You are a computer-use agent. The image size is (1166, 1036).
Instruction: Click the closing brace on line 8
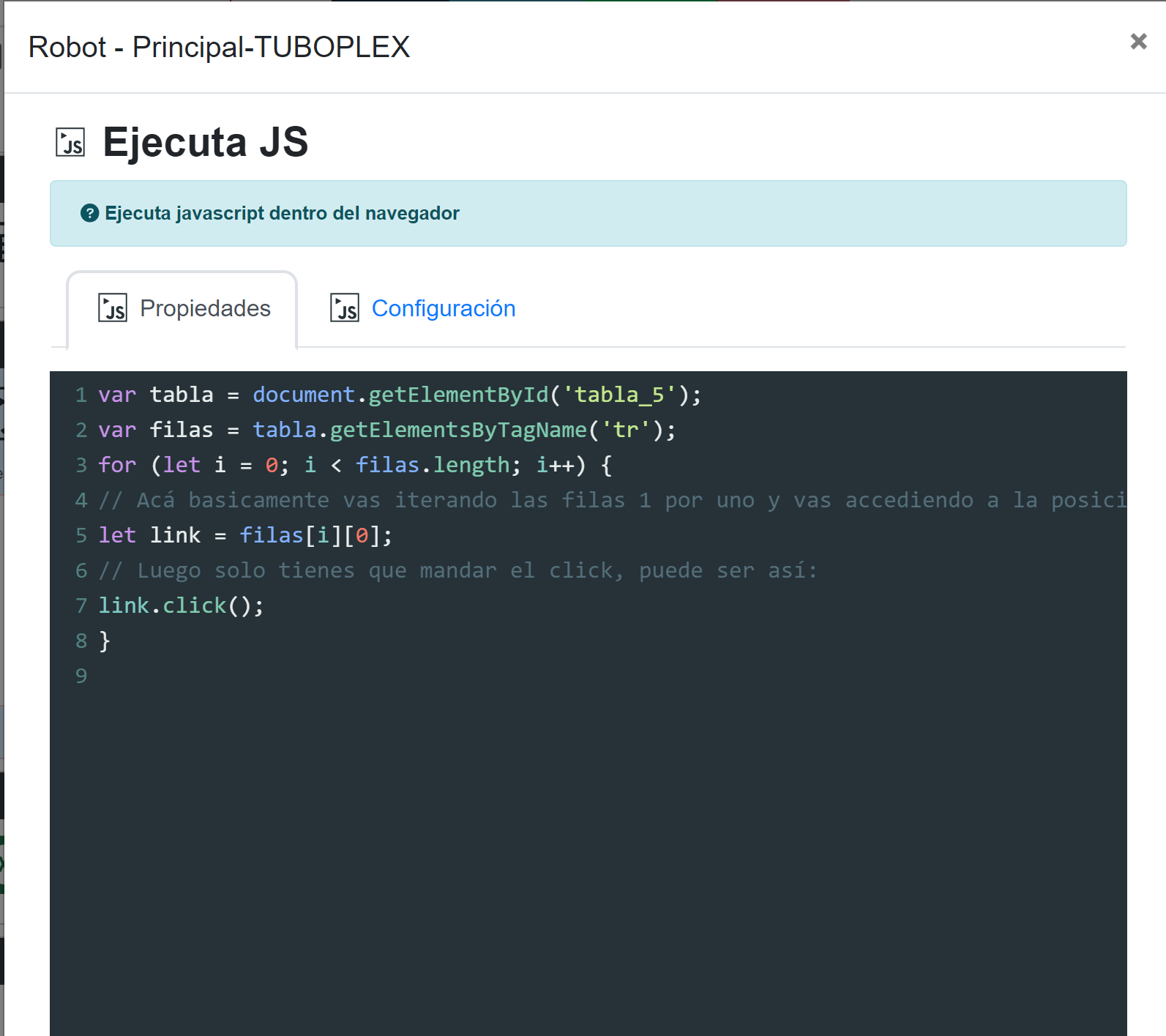[105, 641]
